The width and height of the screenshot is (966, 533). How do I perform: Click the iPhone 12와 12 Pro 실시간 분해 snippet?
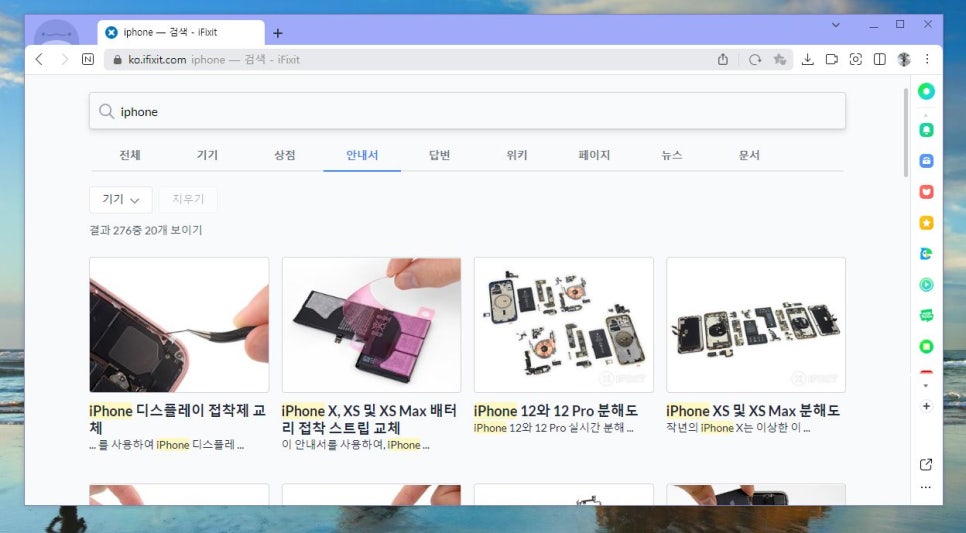click(x=553, y=428)
